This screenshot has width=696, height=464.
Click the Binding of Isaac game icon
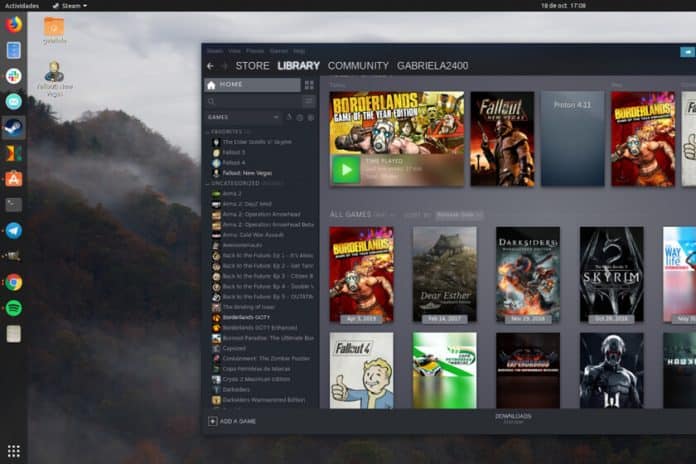coord(216,307)
